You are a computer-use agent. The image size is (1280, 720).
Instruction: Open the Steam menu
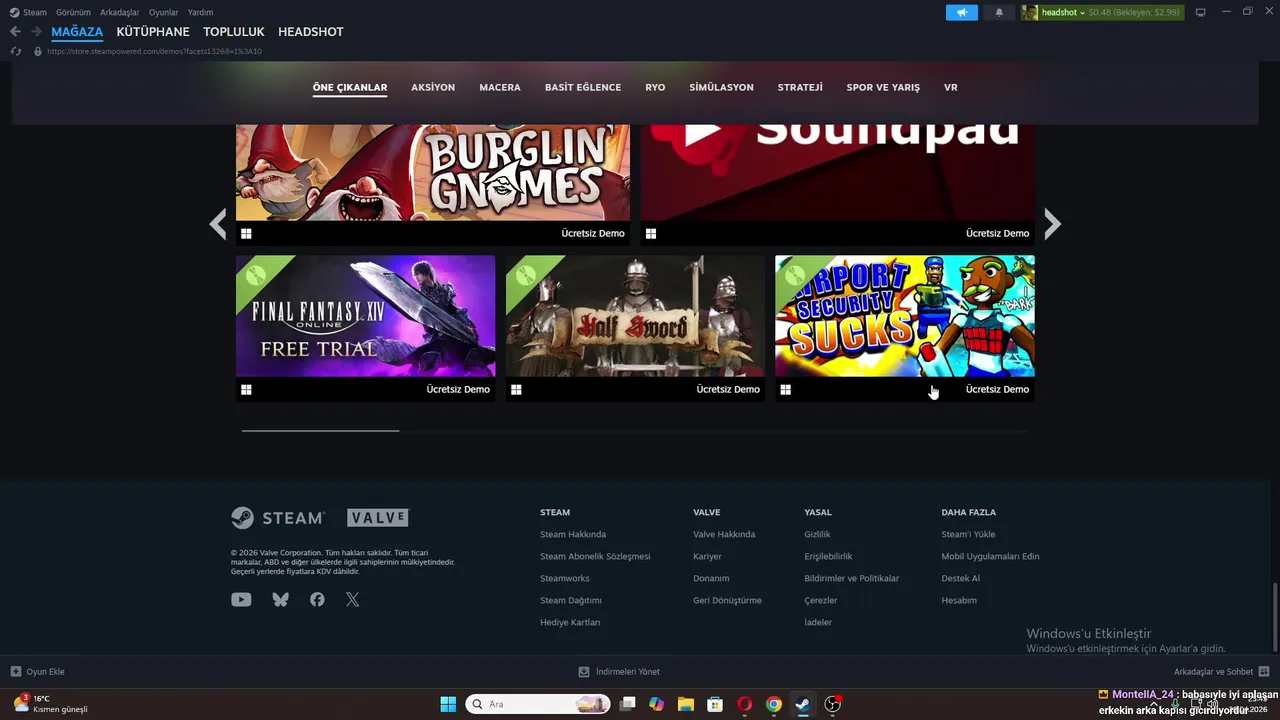(28, 12)
